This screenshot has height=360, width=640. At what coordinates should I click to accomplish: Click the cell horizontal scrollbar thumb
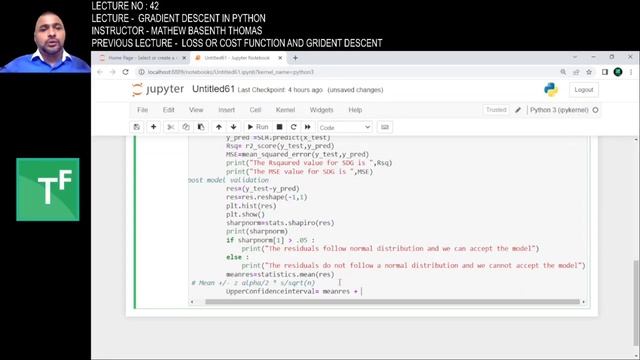[x=392, y=302]
